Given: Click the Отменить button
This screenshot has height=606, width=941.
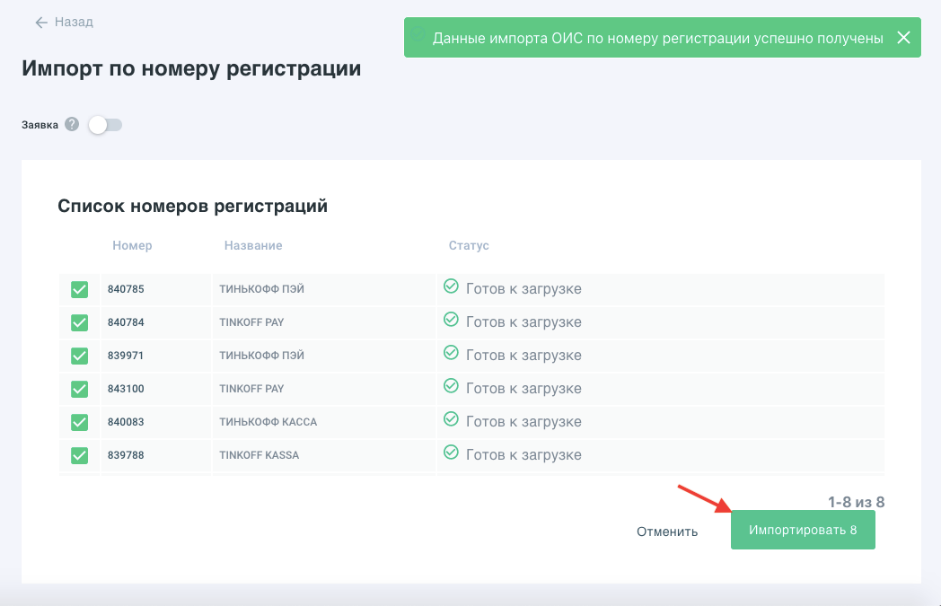Looking at the screenshot, I should 667,531.
